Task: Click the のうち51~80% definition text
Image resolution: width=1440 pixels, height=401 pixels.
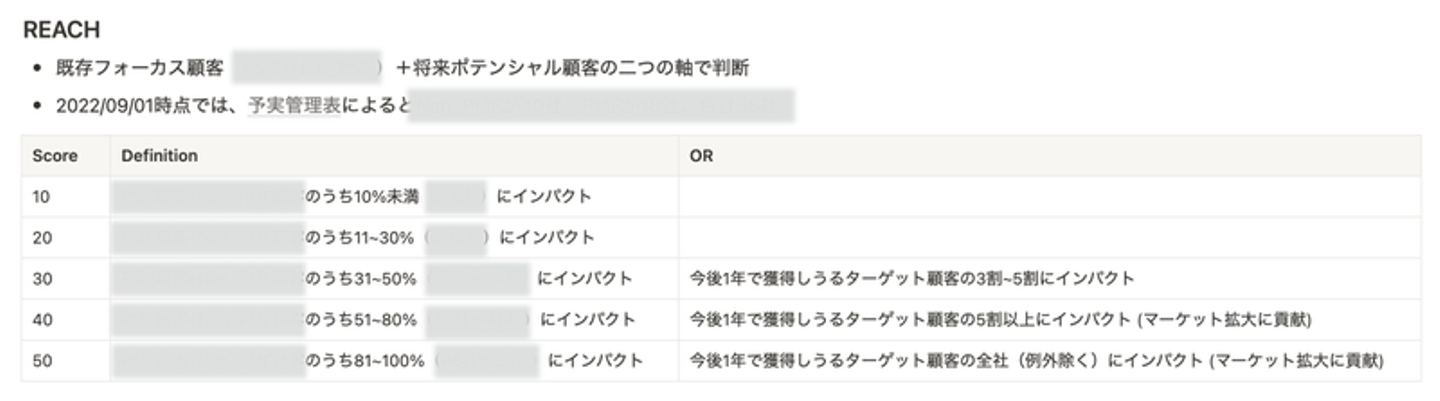Action: [x=361, y=320]
